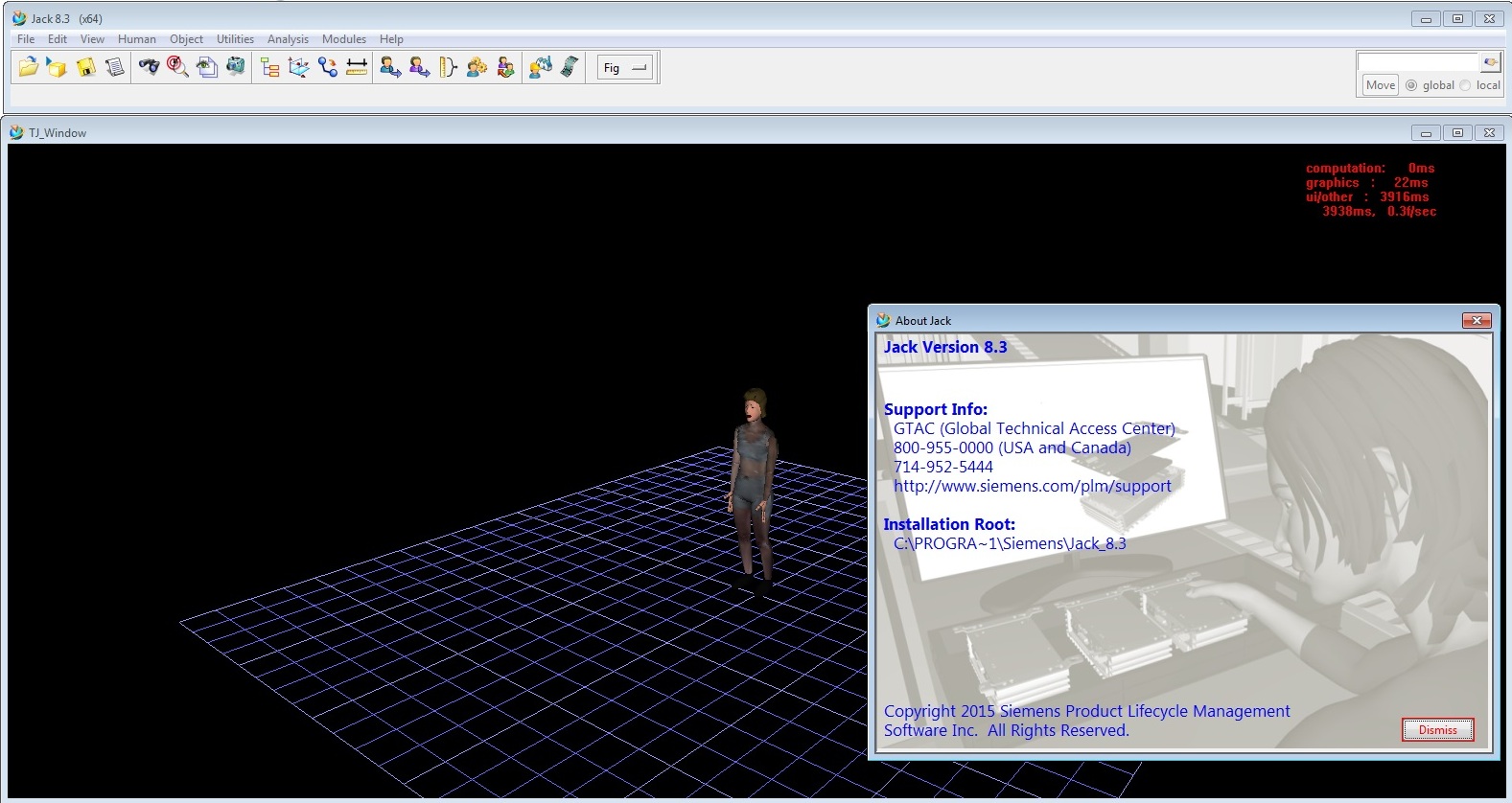1512x803 pixels.
Task: Click the ruler with brace scaling icon
Action: tap(448, 67)
